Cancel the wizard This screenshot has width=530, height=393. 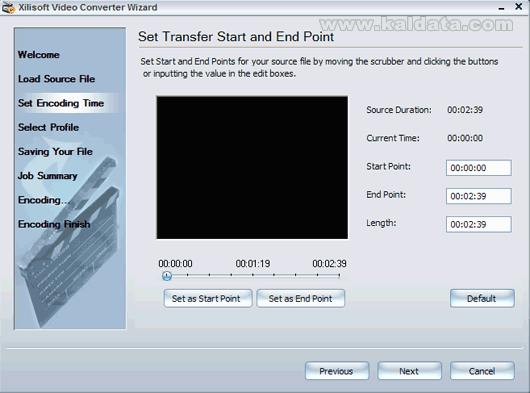[x=482, y=371]
